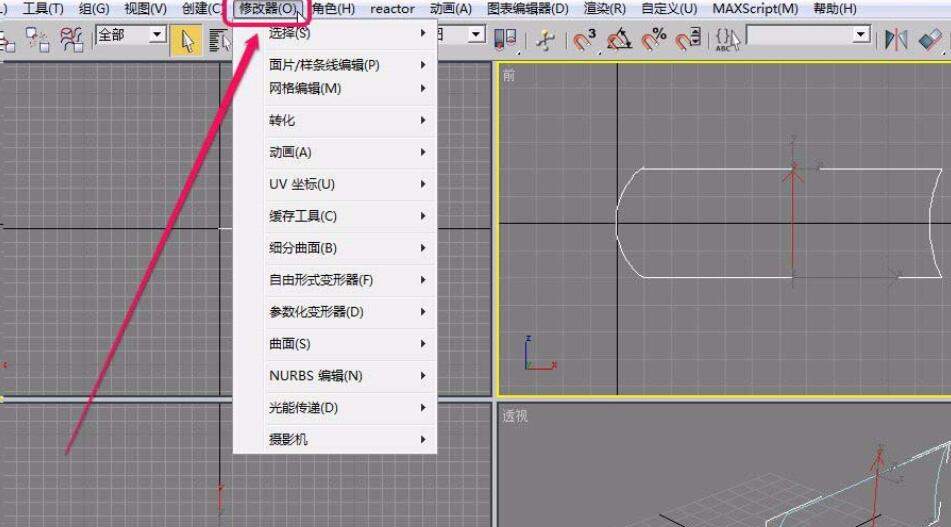This screenshot has height=527, width=951.
Task: Expand 动画(A) submenu in modifier list
Action: pos(350,152)
